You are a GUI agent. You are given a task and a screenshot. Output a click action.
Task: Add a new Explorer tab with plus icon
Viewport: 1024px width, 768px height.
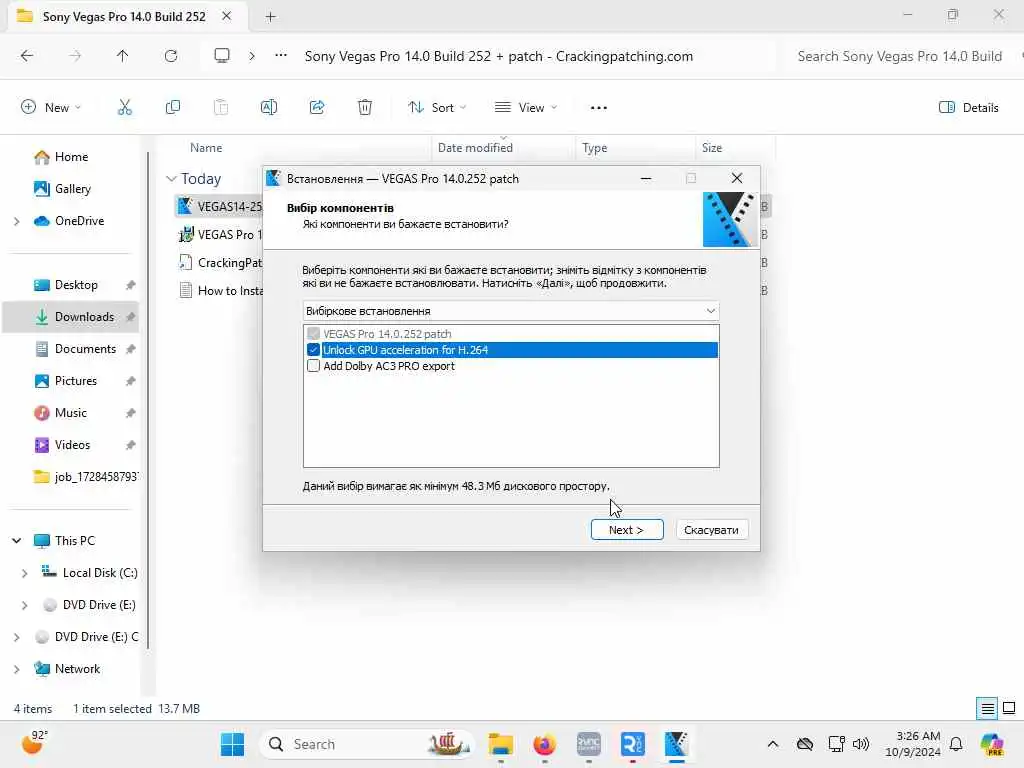270,17
